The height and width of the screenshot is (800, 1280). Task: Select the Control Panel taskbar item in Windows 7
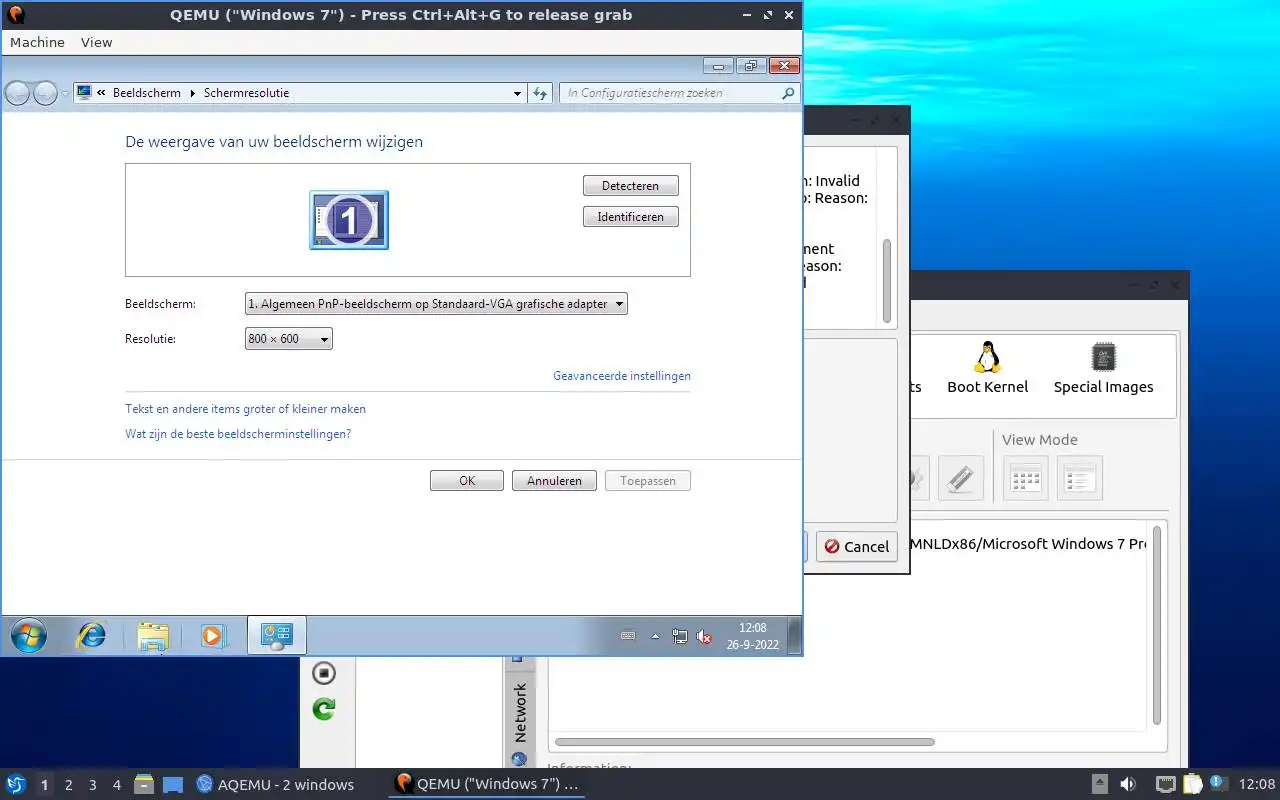tap(276, 636)
